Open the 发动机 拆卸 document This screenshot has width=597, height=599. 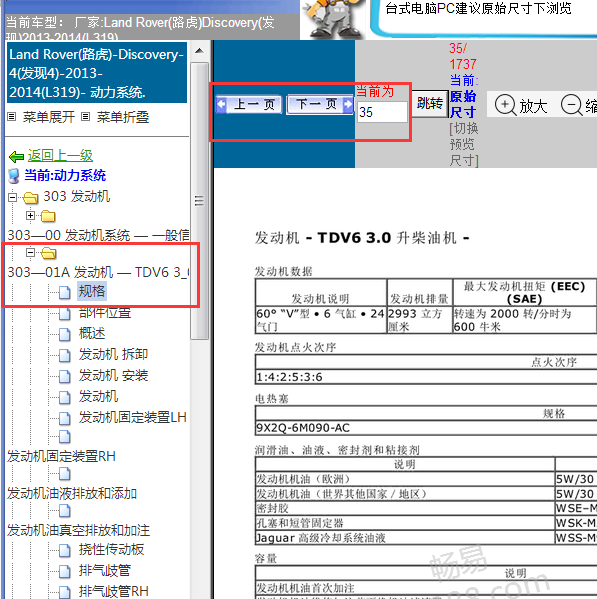pos(113,354)
